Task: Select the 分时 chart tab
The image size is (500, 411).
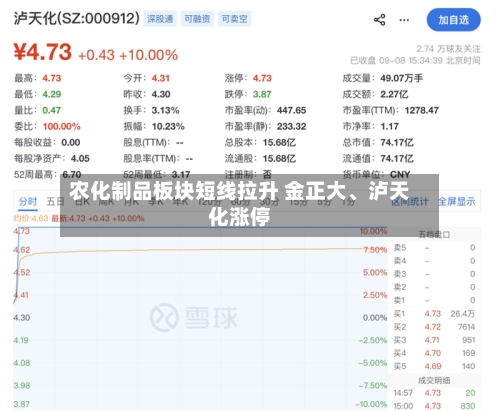Action: point(28,202)
